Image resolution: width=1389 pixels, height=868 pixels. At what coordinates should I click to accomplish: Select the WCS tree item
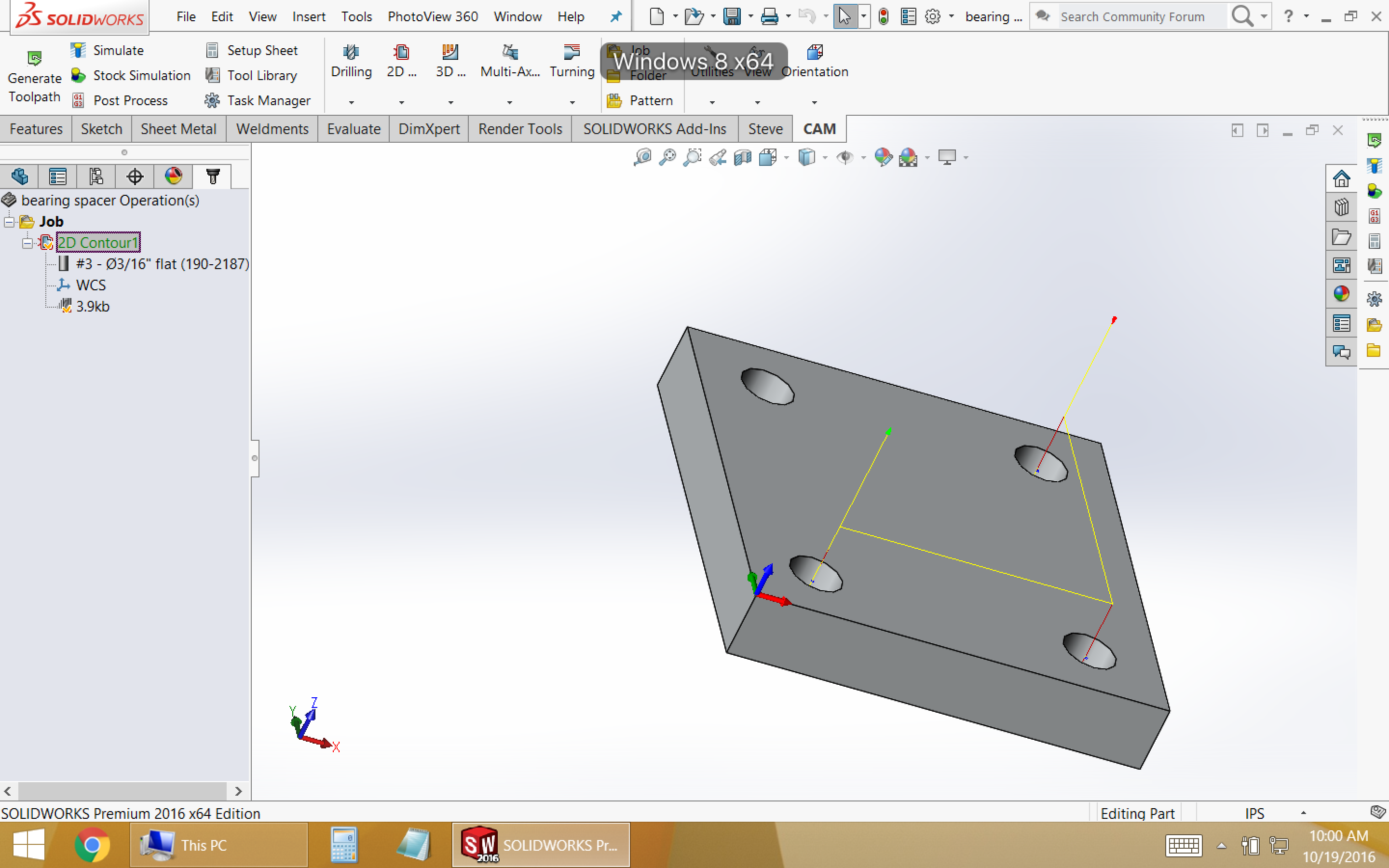tap(82, 285)
